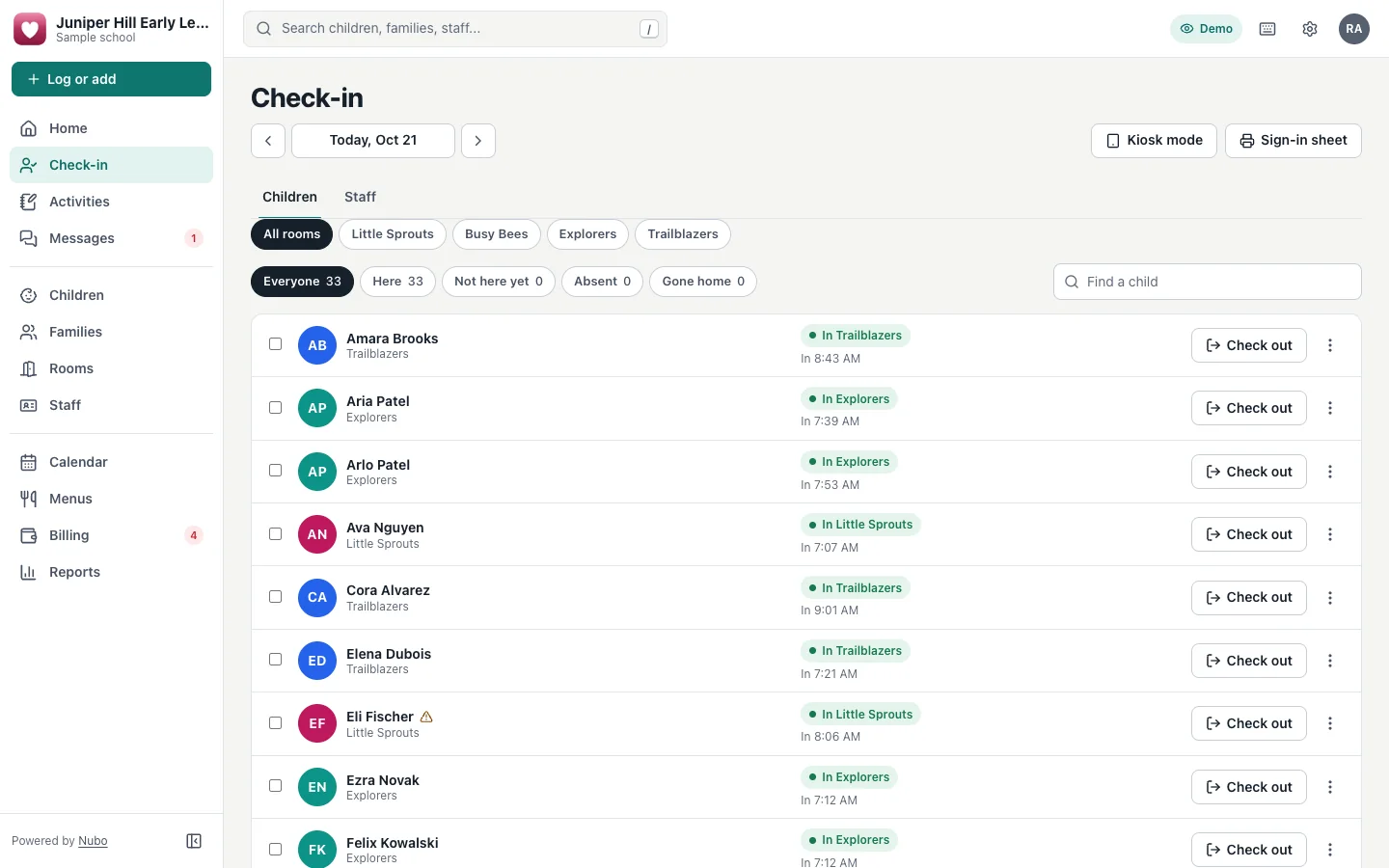Open Messages in the sidebar
Viewport: 1389px width, 868px height.
click(x=111, y=238)
